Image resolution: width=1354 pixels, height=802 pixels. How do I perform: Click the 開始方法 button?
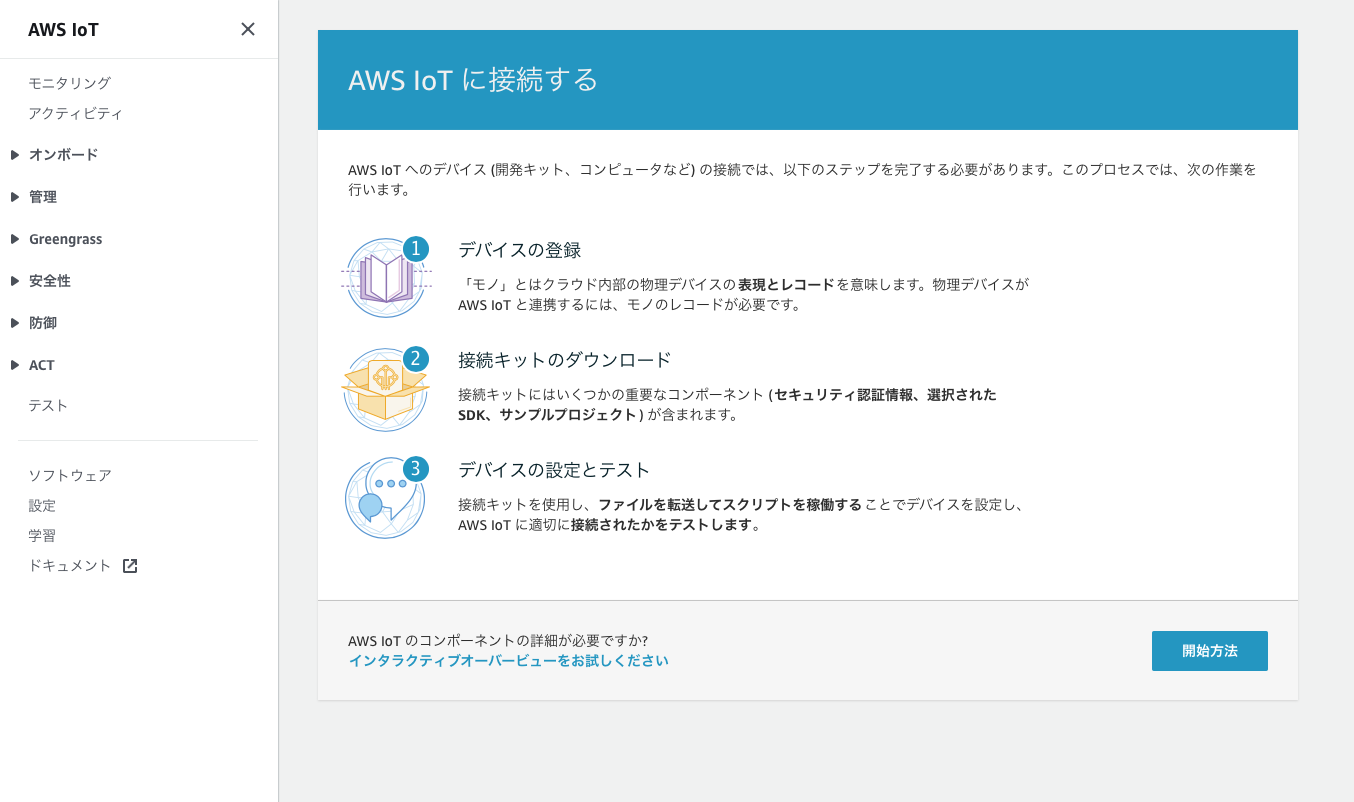(x=1210, y=651)
